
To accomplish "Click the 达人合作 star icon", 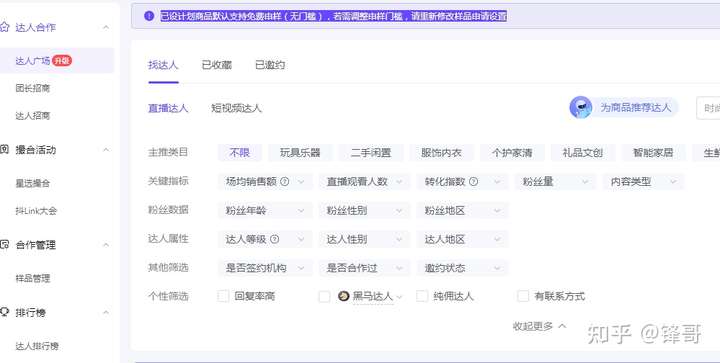I will 5,27.
